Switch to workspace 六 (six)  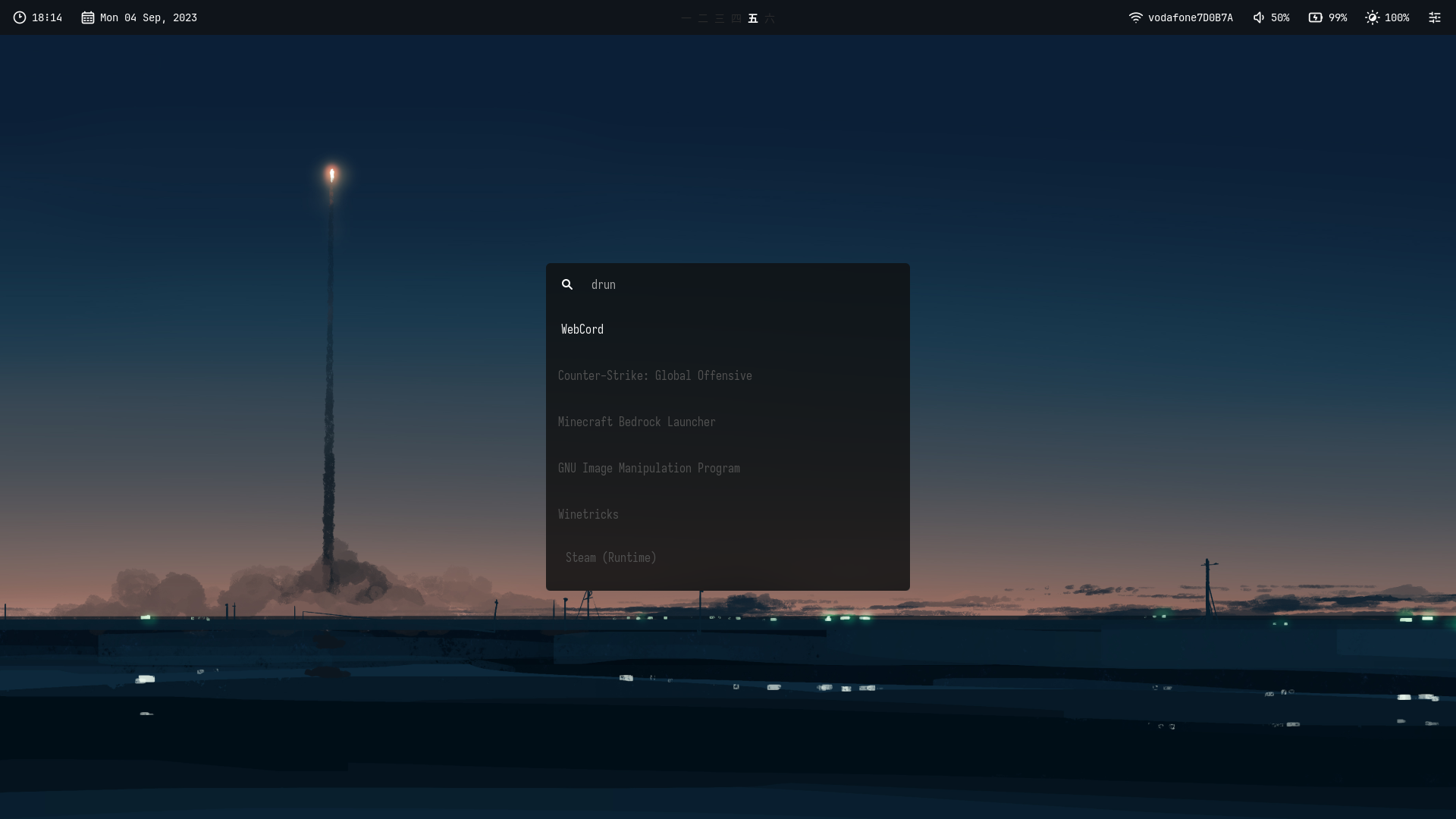[x=770, y=18]
